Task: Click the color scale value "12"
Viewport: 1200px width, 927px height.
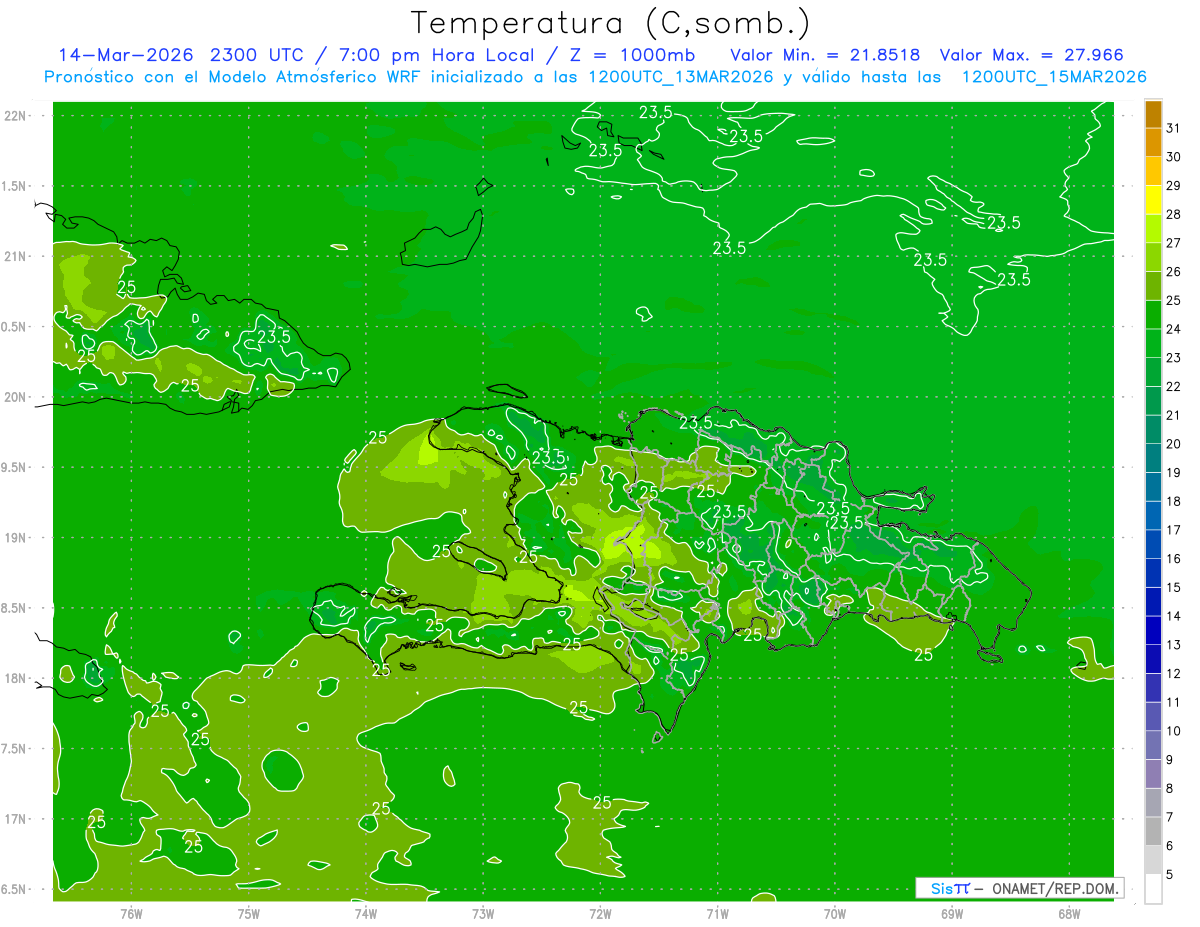Action: click(x=1174, y=673)
